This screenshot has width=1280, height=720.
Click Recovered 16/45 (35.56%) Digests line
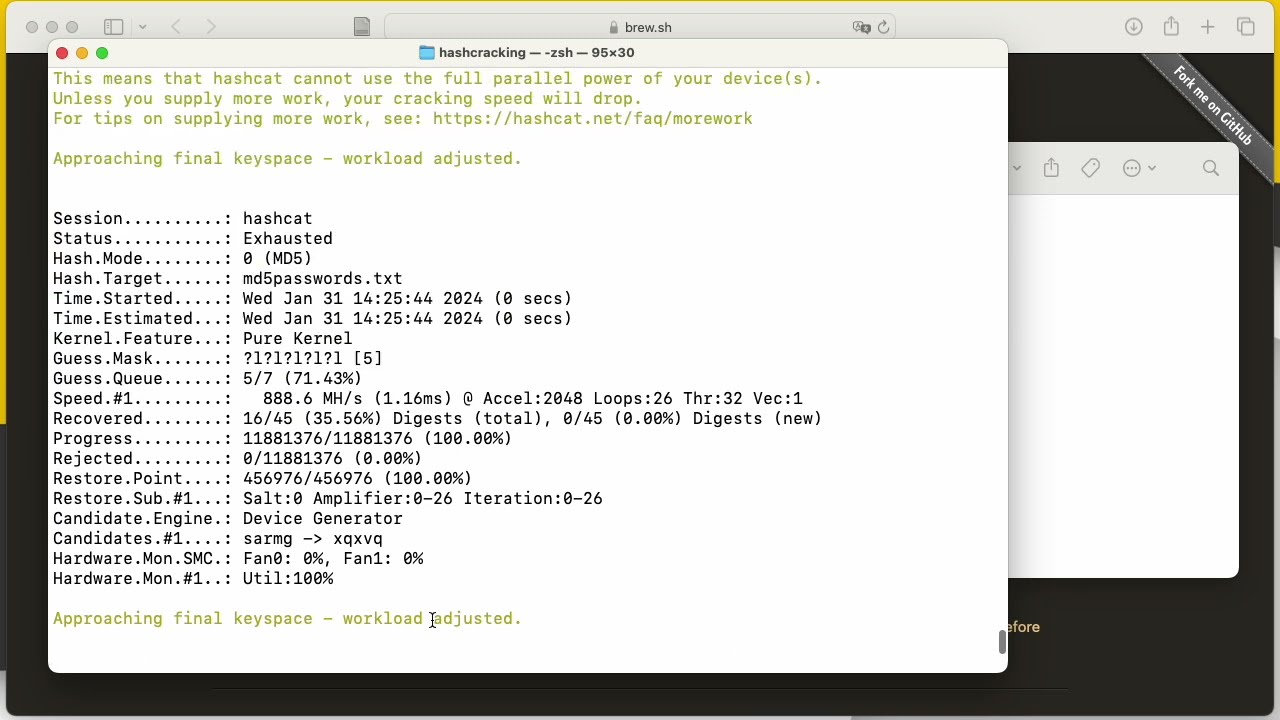[x=438, y=419]
